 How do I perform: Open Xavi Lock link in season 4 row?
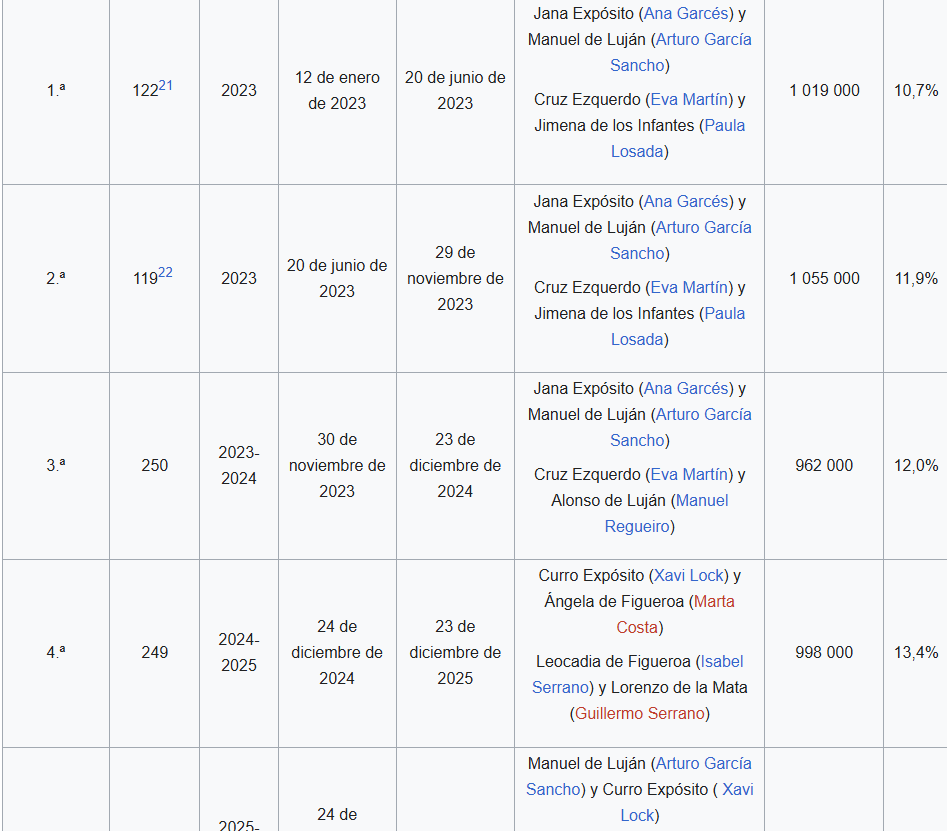(x=689, y=576)
